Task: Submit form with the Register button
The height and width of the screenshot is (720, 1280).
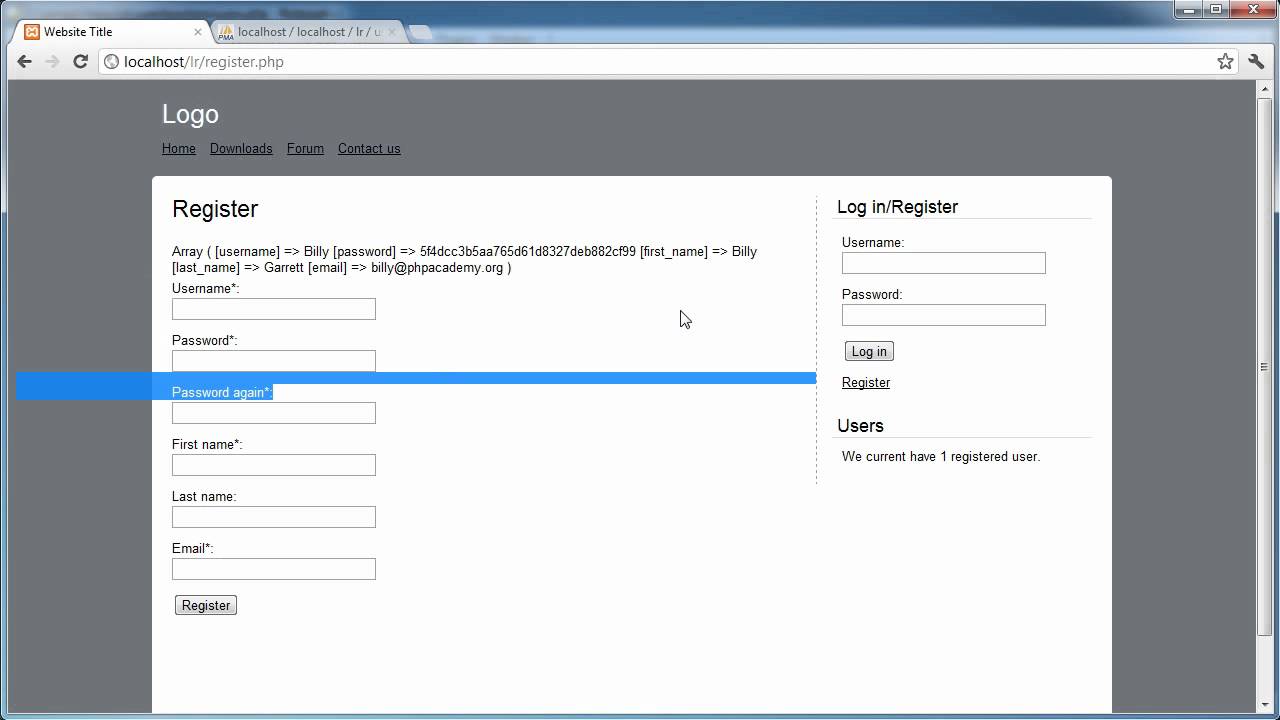Action: 206,605
